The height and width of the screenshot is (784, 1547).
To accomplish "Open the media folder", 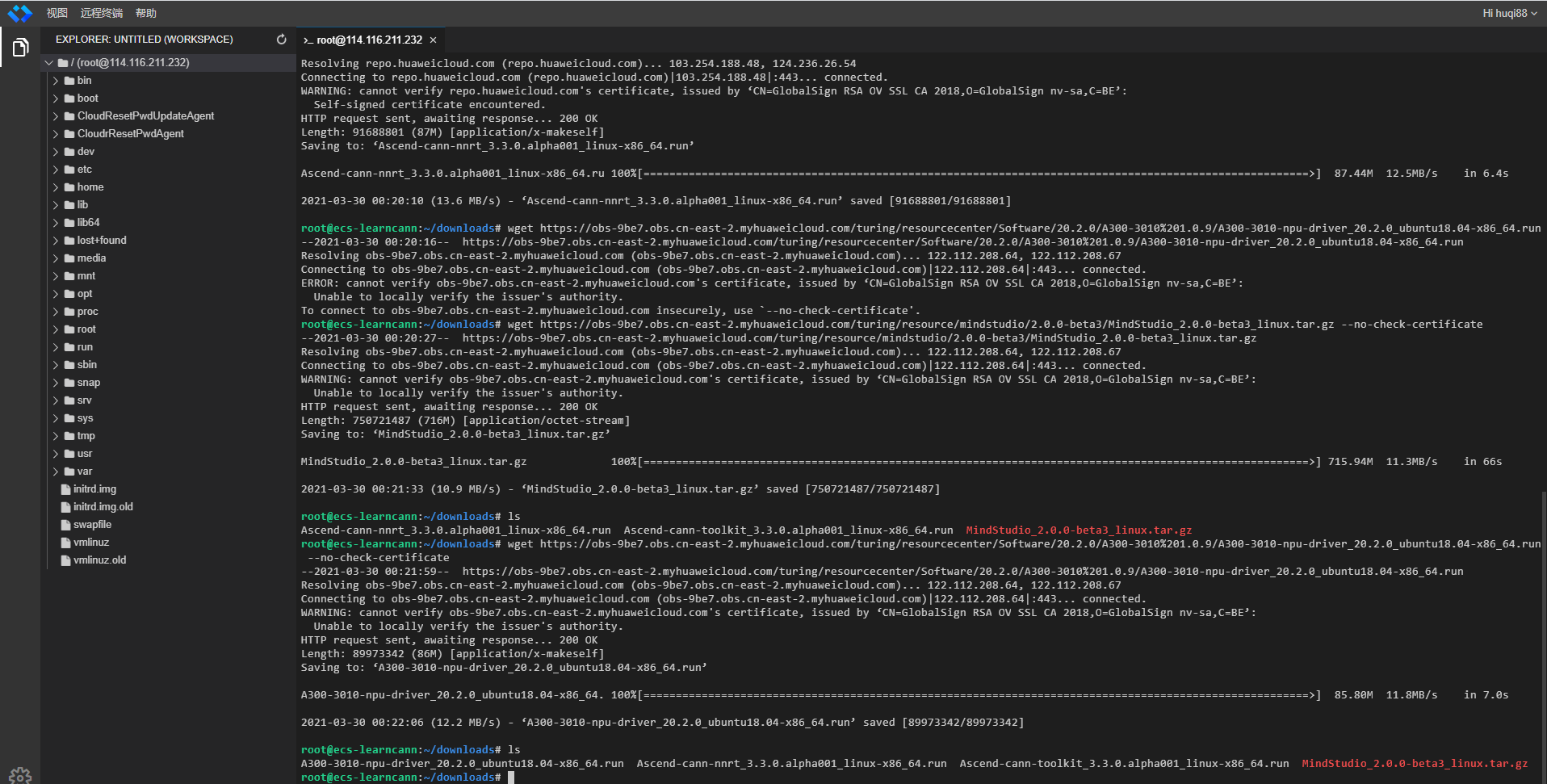I will click(91, 258).
